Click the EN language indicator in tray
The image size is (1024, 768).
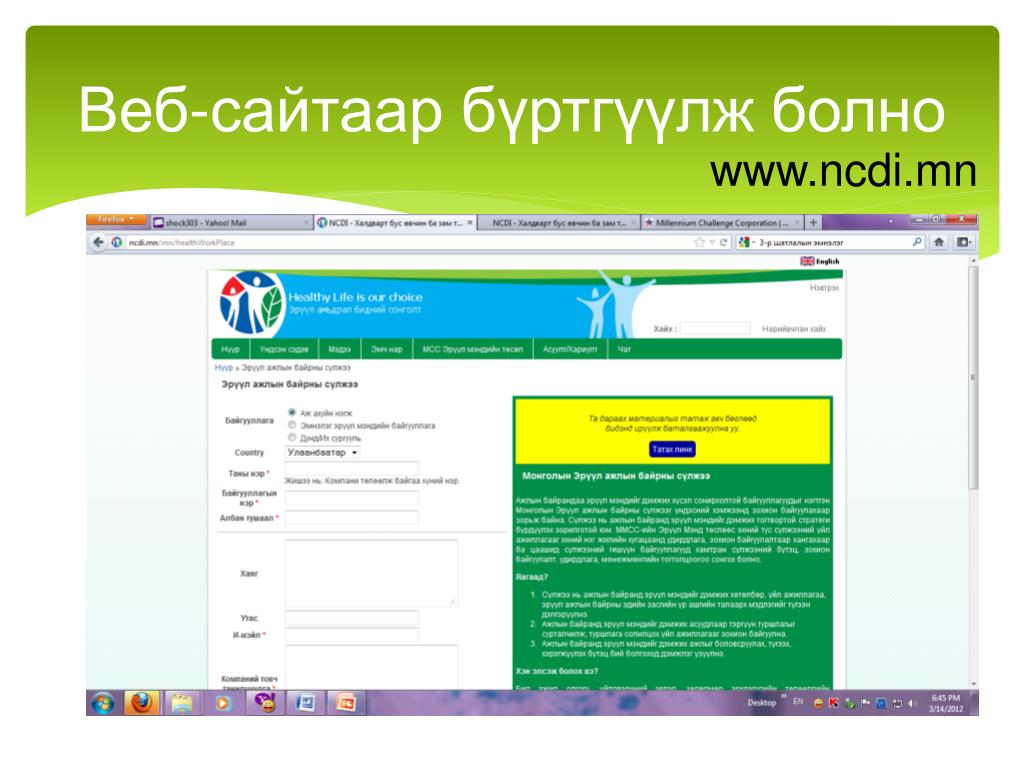point(798,701)
